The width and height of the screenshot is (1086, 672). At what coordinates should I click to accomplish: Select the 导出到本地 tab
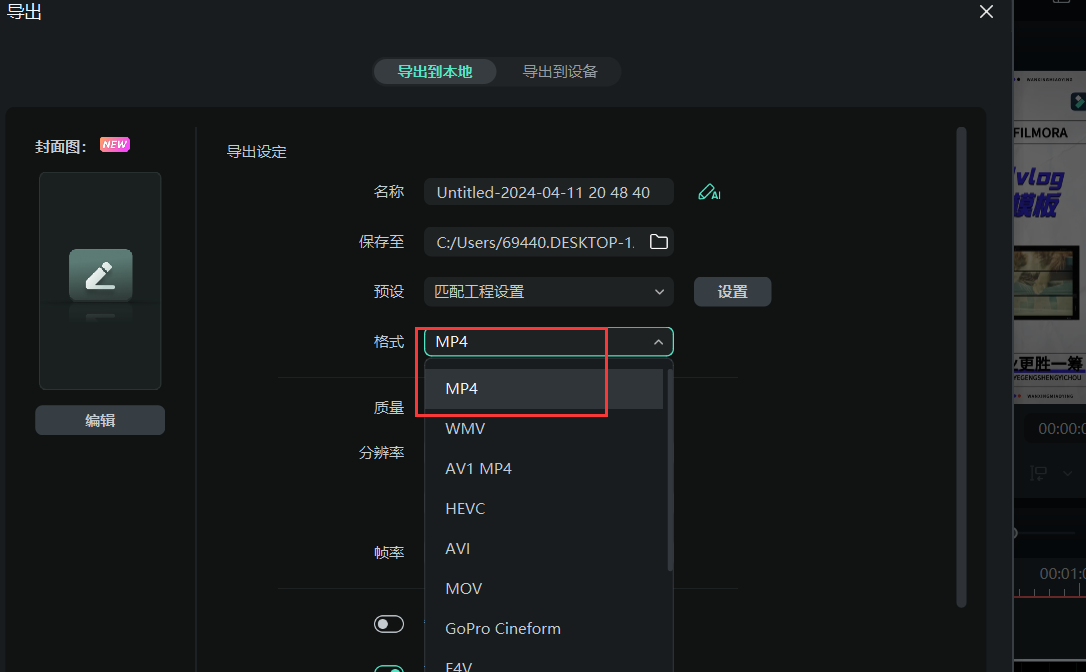click(435, 72)
